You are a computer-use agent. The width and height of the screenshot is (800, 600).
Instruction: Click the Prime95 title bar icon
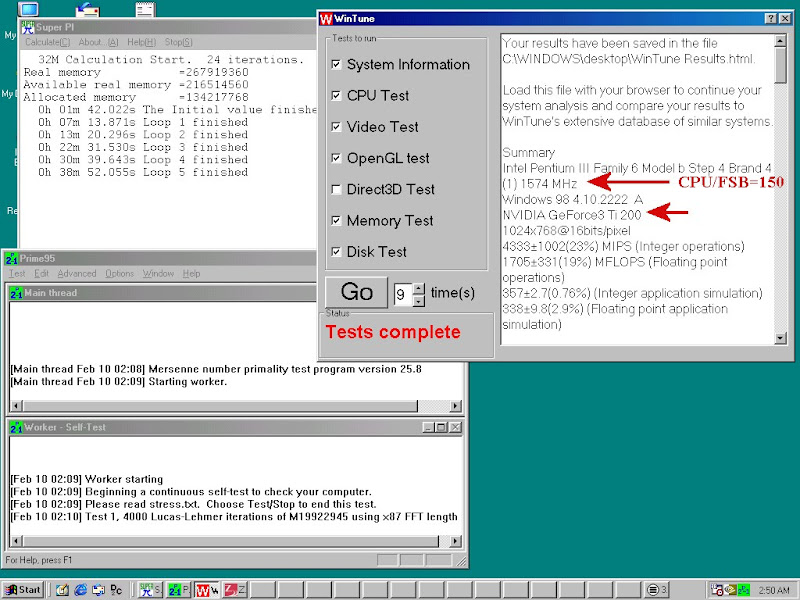pos(11,259)
